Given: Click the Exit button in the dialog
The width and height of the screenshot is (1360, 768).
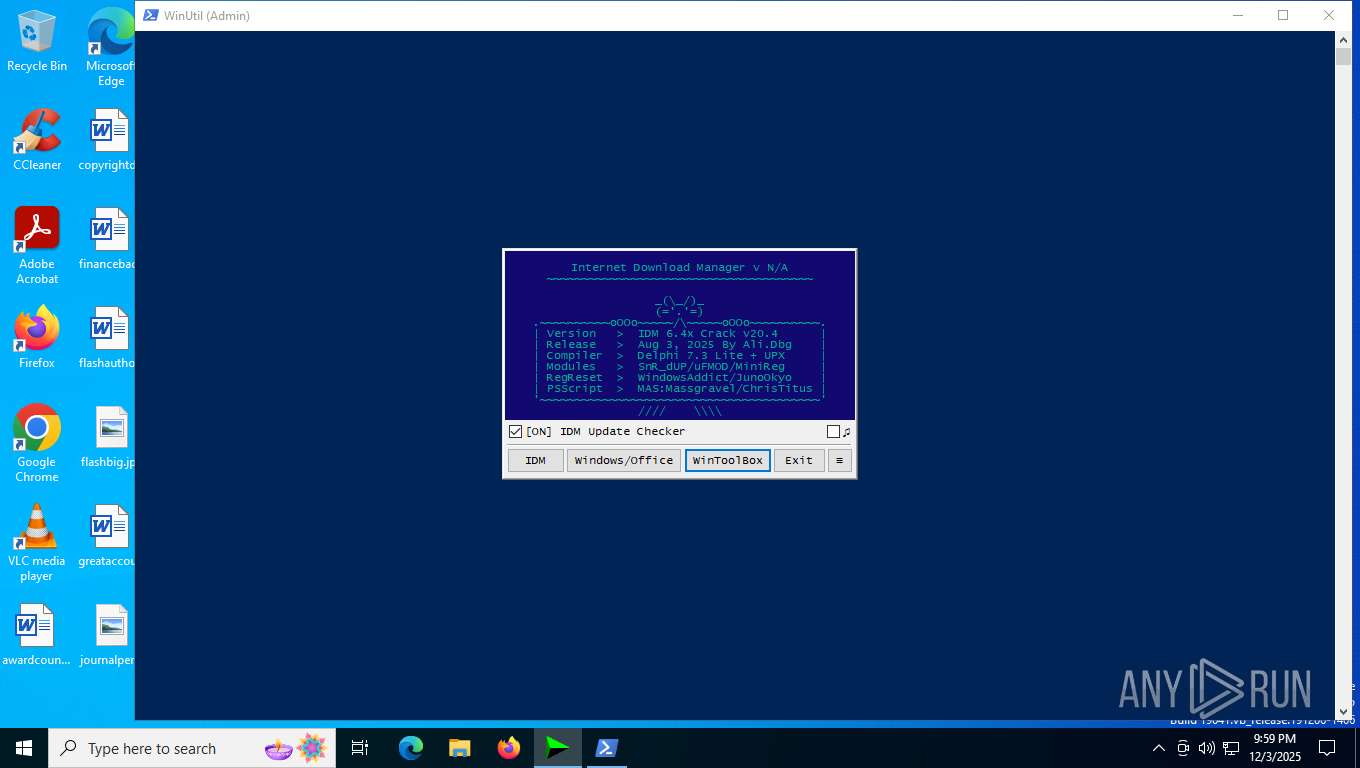Looking at the screenshot, I should (x=799, y=460).
